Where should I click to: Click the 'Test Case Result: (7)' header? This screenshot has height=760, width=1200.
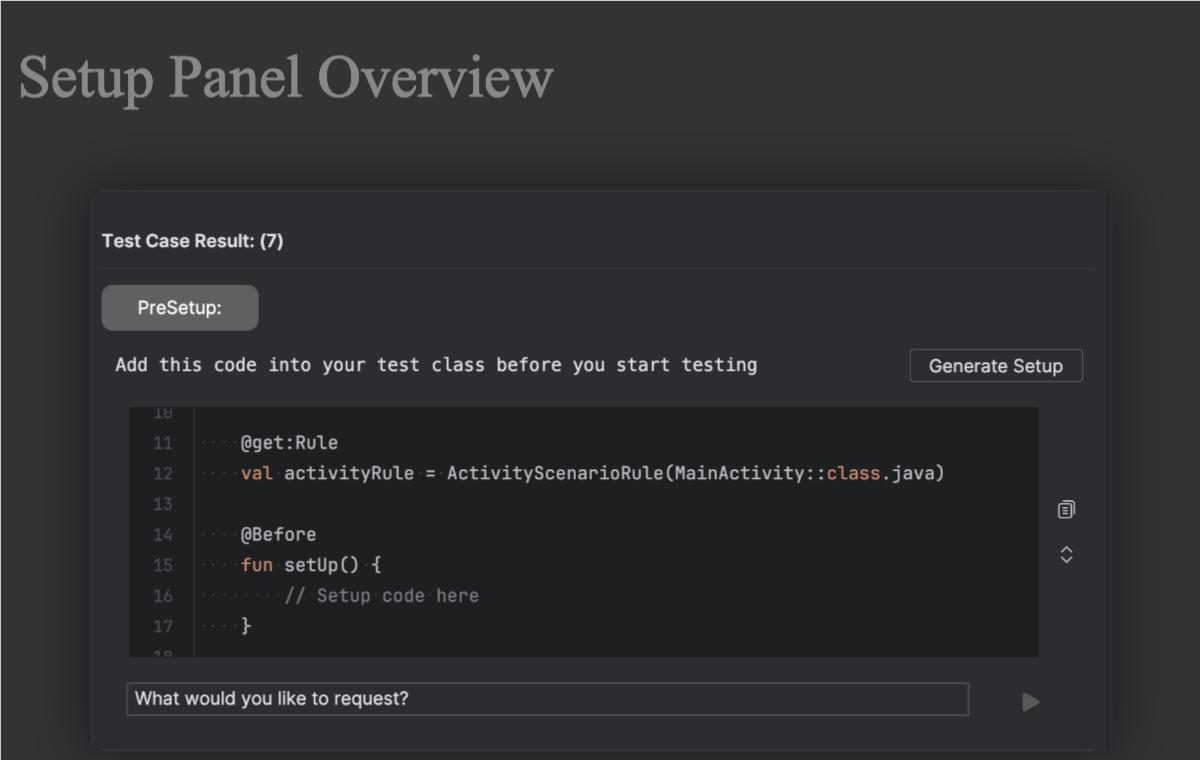click(192, 241)
